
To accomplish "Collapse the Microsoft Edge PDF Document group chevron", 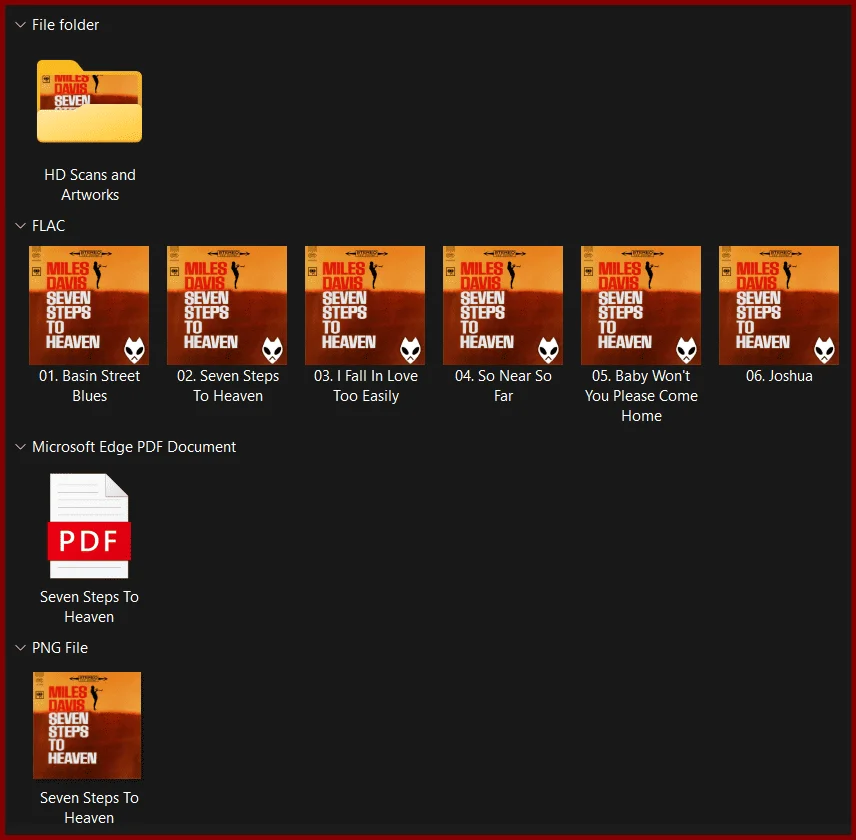I will [x=20, y=446].
